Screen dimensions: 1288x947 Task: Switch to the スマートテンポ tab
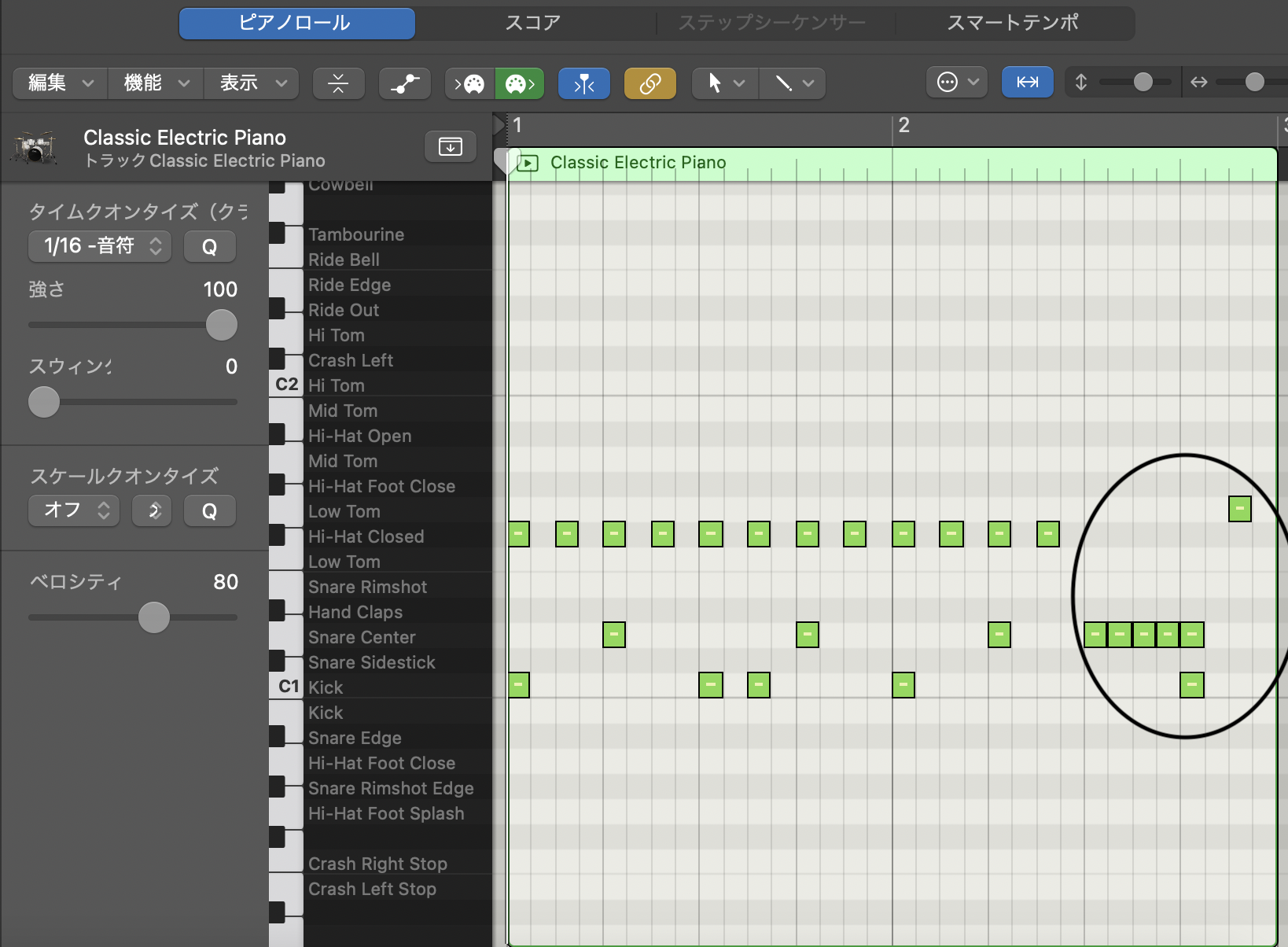point(1013,23)
